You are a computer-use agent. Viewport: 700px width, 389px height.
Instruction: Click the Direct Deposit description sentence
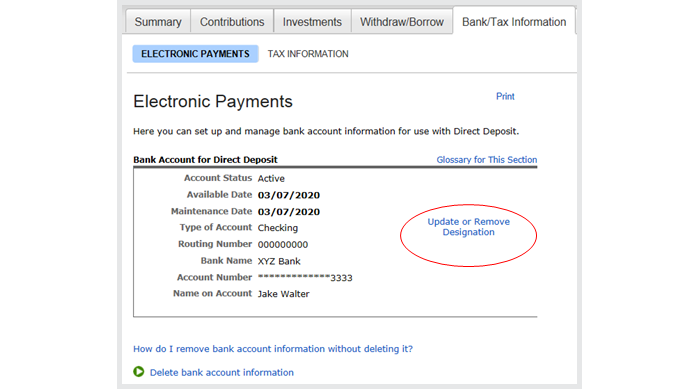coord(326,131)
